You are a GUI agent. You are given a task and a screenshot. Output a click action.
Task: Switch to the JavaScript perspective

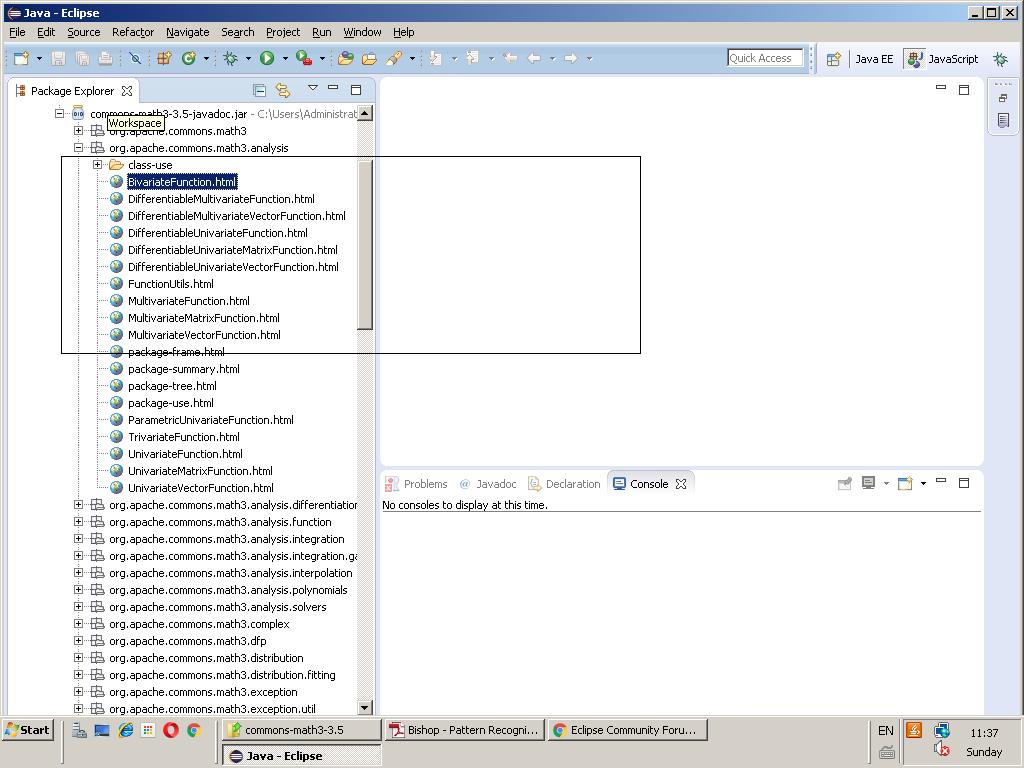[x=944, y=59]
